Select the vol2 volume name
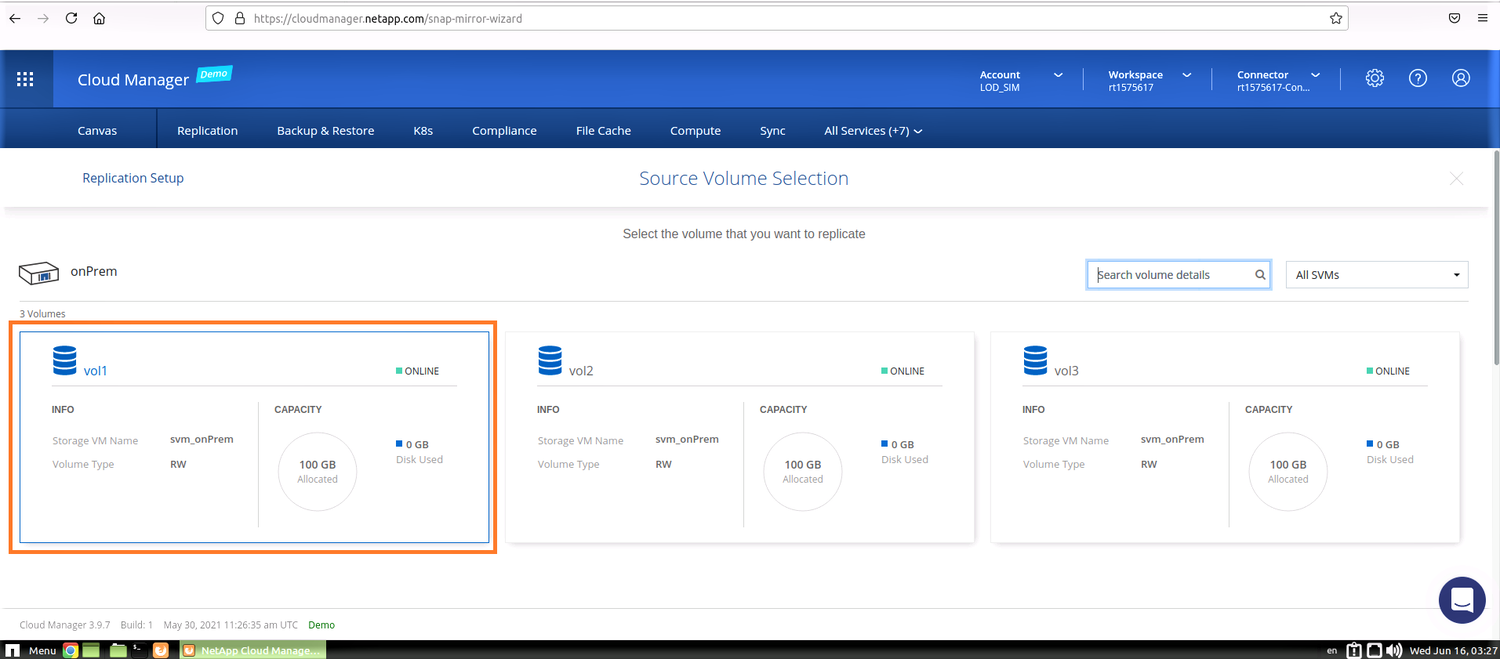 point(581,371)
